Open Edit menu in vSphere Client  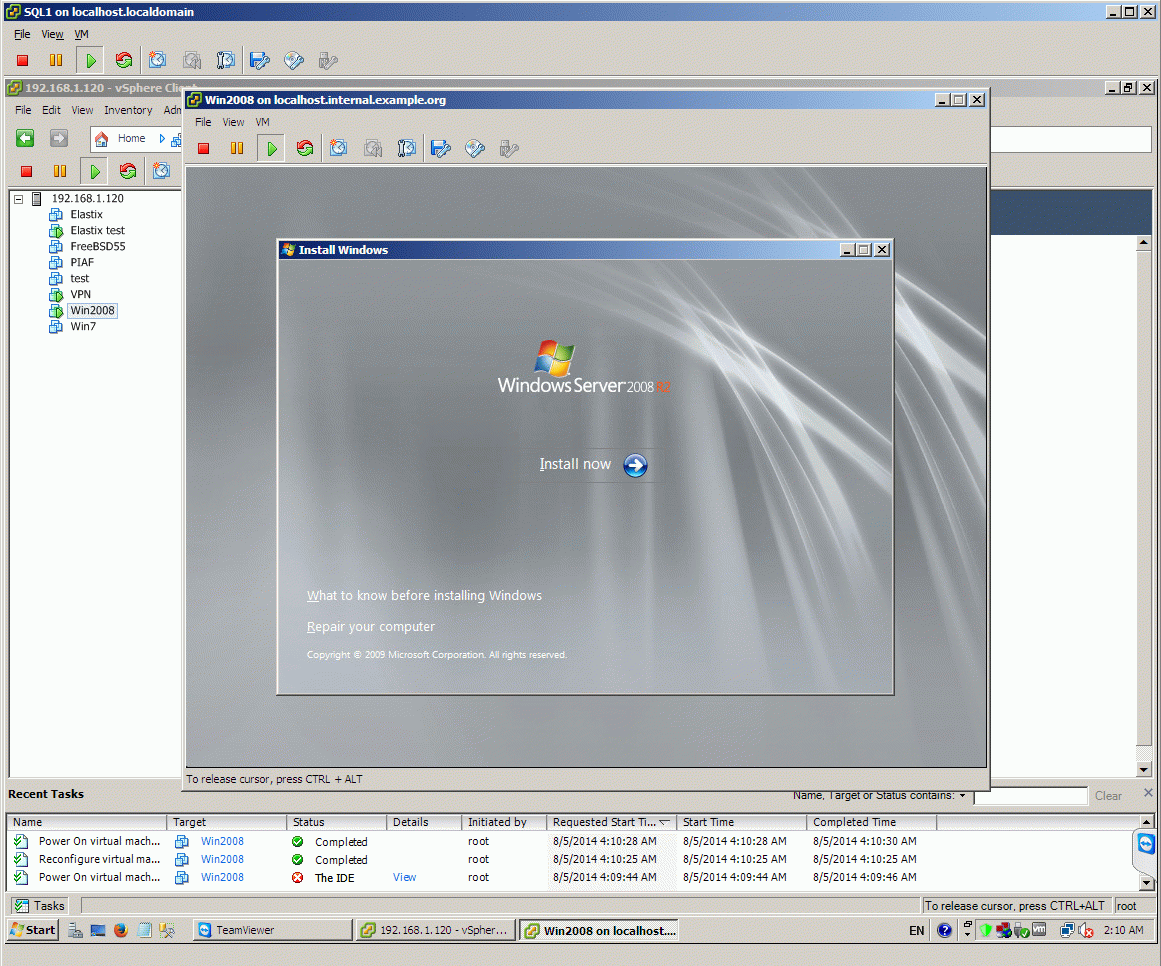point(51,110)
